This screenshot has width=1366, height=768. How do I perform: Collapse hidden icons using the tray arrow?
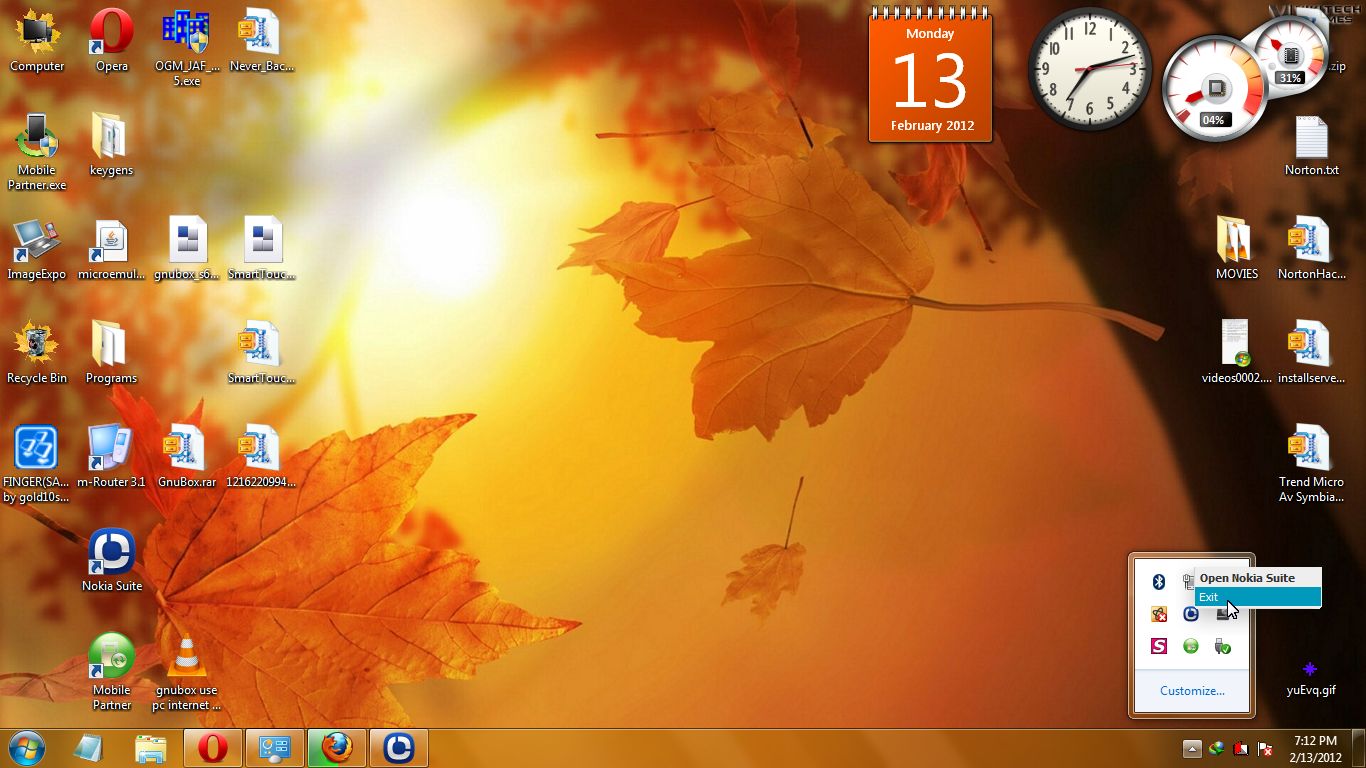pyautogui.click(x=1191, y=748)
